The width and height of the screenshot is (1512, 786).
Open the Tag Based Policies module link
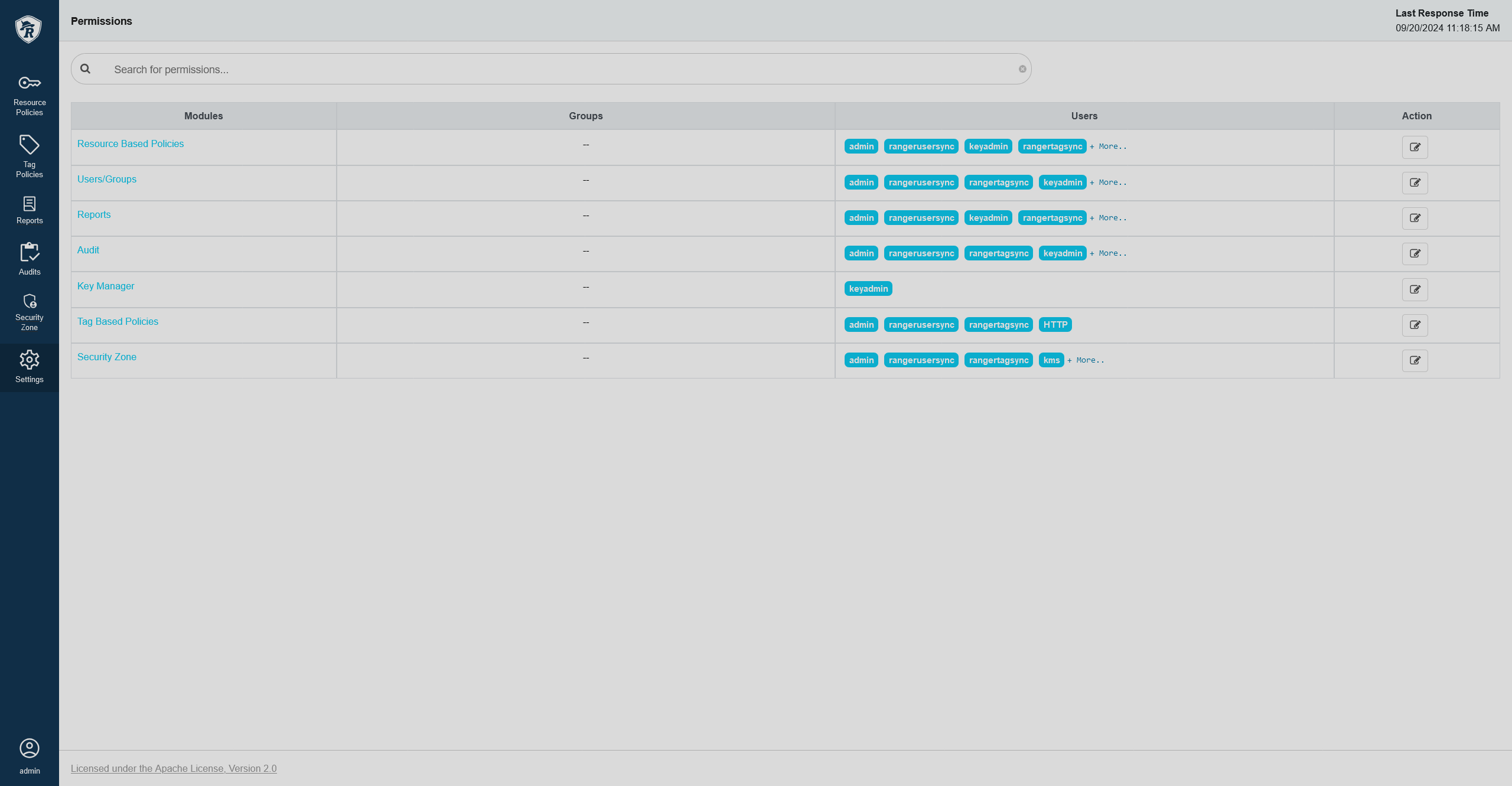pos(117,321)
